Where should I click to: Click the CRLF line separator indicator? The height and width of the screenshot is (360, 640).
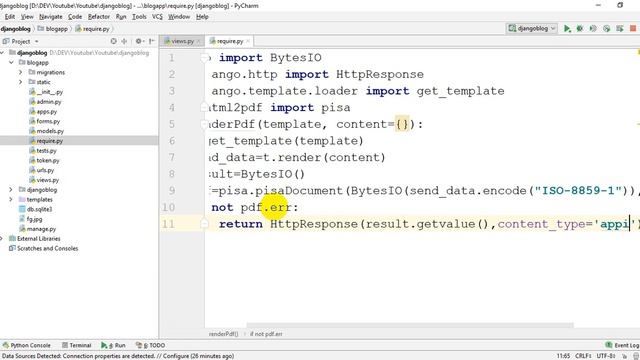[583, 356]
